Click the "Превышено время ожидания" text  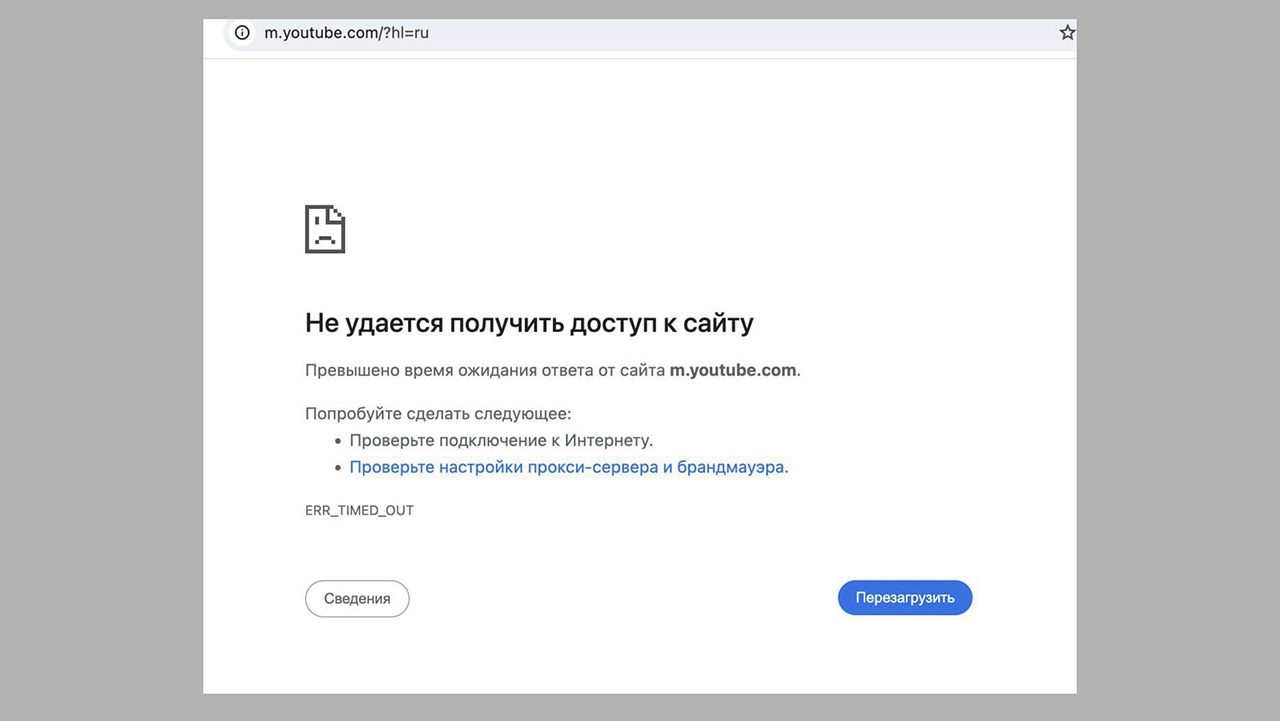[x=400, y=370]
